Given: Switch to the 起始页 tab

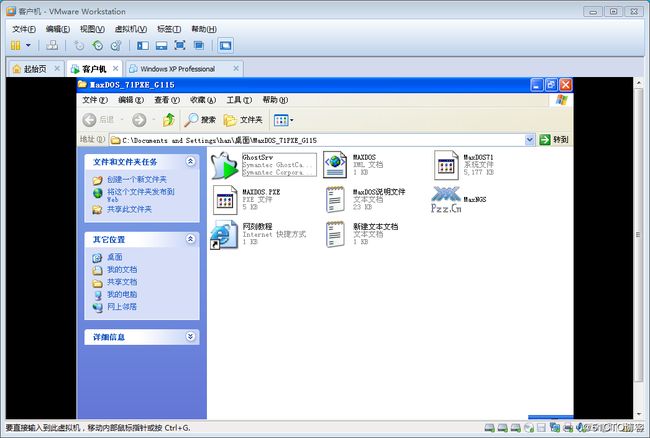Looking at the screenshot, I should pos(35,69).
